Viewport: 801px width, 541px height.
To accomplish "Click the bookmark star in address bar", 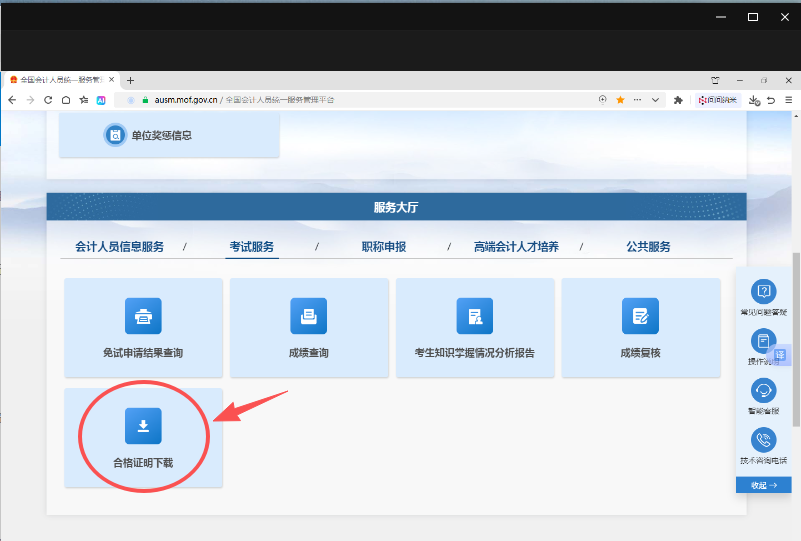I will 620,100.
